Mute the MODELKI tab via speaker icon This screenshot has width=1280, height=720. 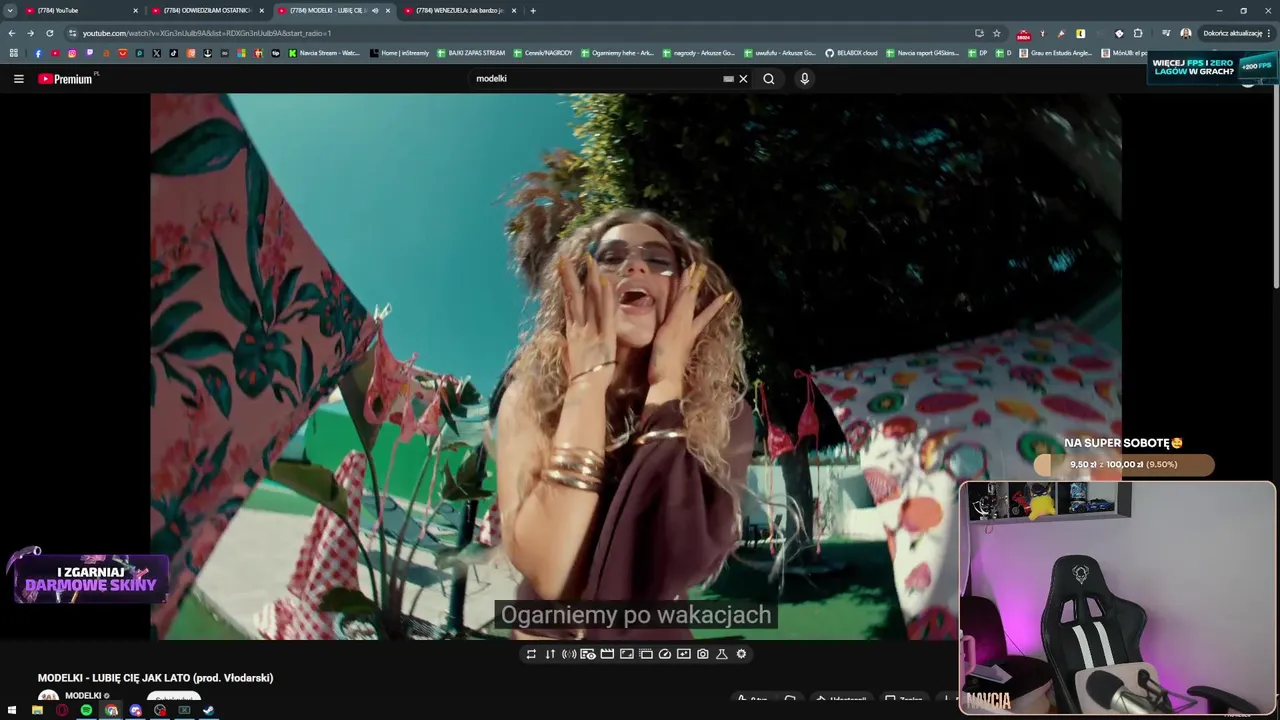pyautogui.click(x=375, y=10)
